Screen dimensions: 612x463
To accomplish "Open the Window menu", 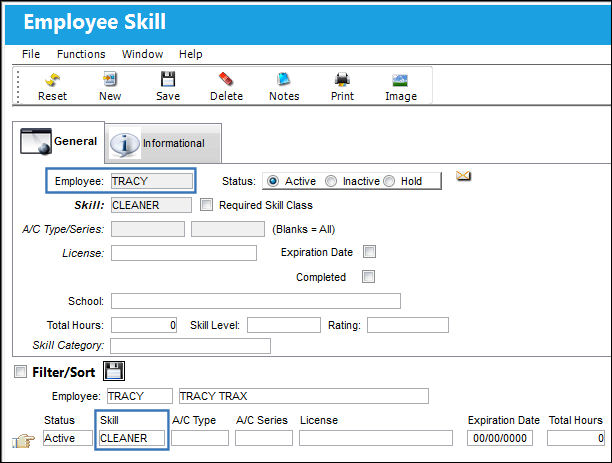I will tap(142, 54).
